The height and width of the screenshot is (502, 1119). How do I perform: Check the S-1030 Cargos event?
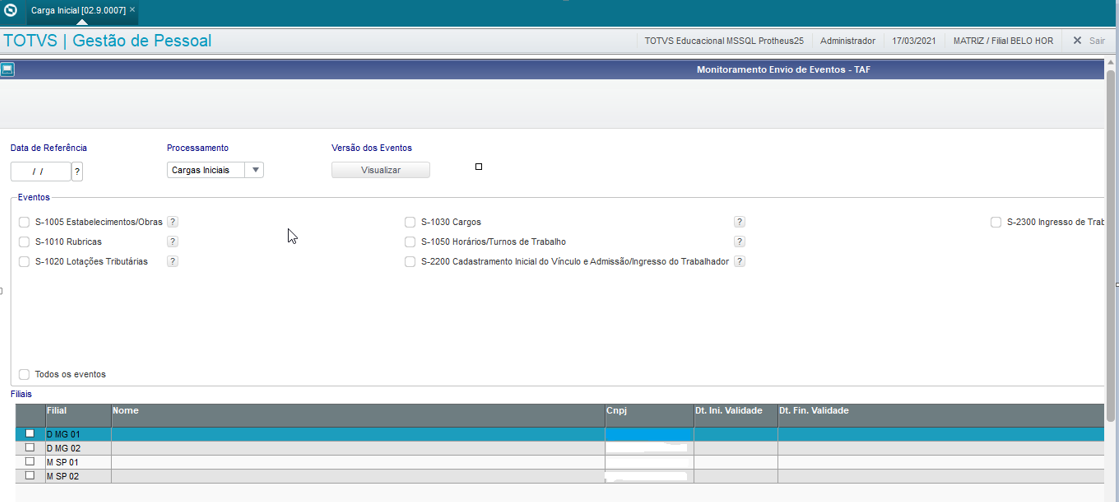pyautogui.click(x=410, y=222)
